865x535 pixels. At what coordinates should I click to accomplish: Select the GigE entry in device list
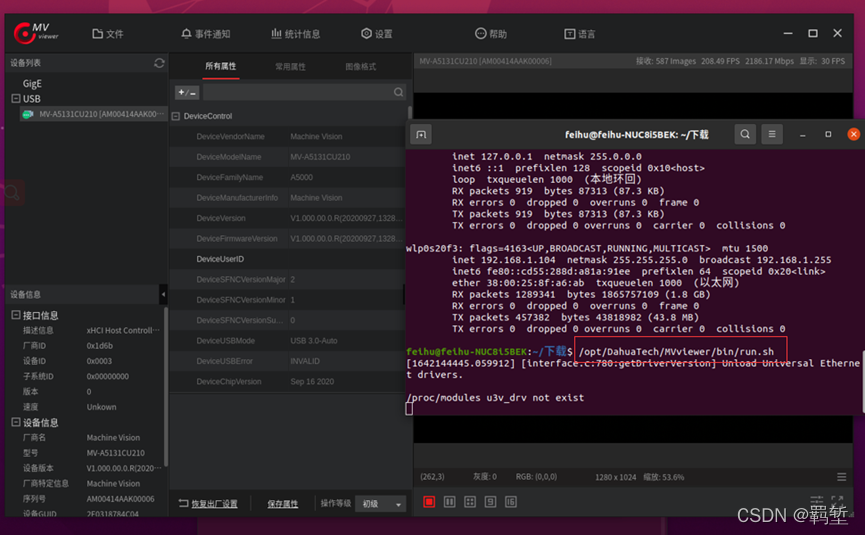(x=32, y=83)
